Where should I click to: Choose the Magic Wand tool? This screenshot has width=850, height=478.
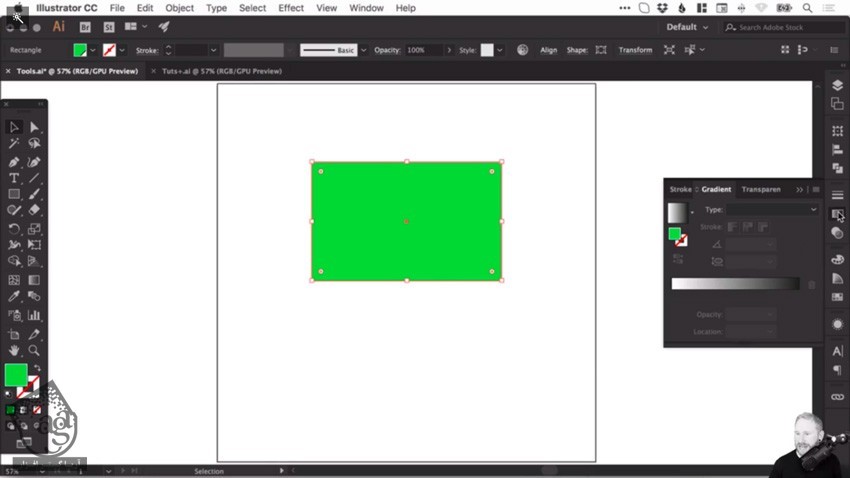14,143
